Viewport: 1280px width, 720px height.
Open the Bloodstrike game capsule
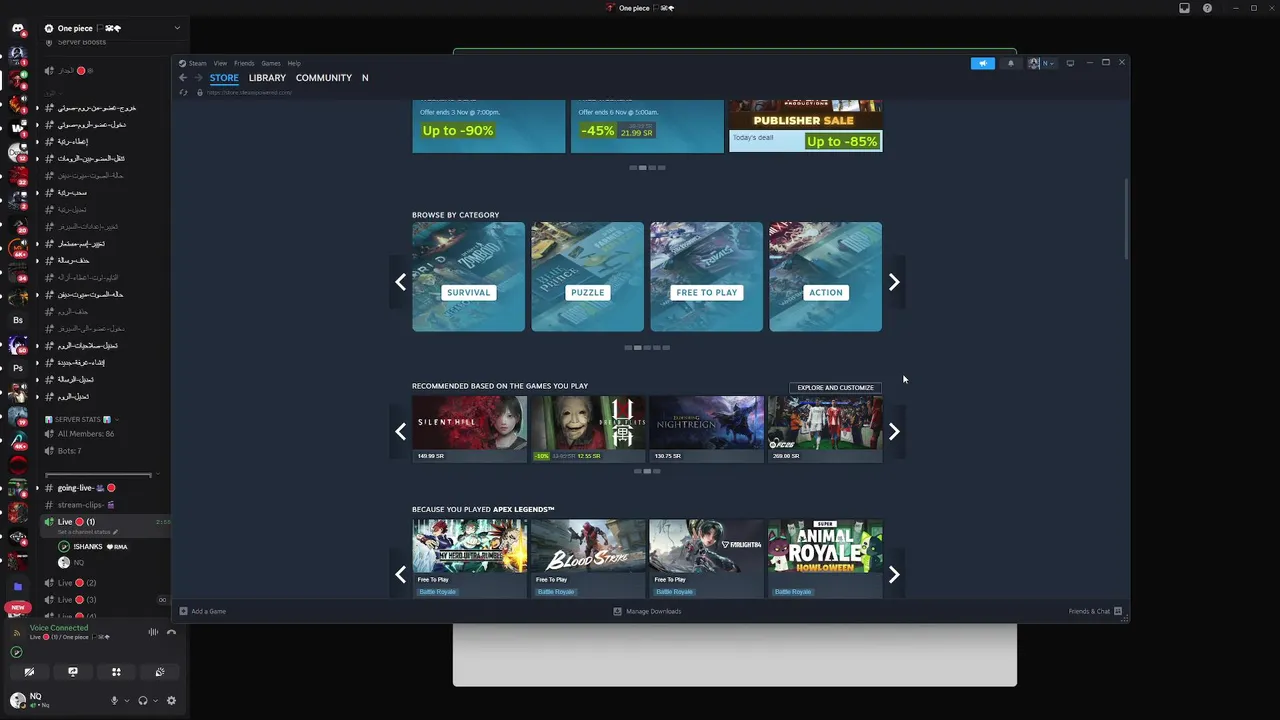click(588, 558)
